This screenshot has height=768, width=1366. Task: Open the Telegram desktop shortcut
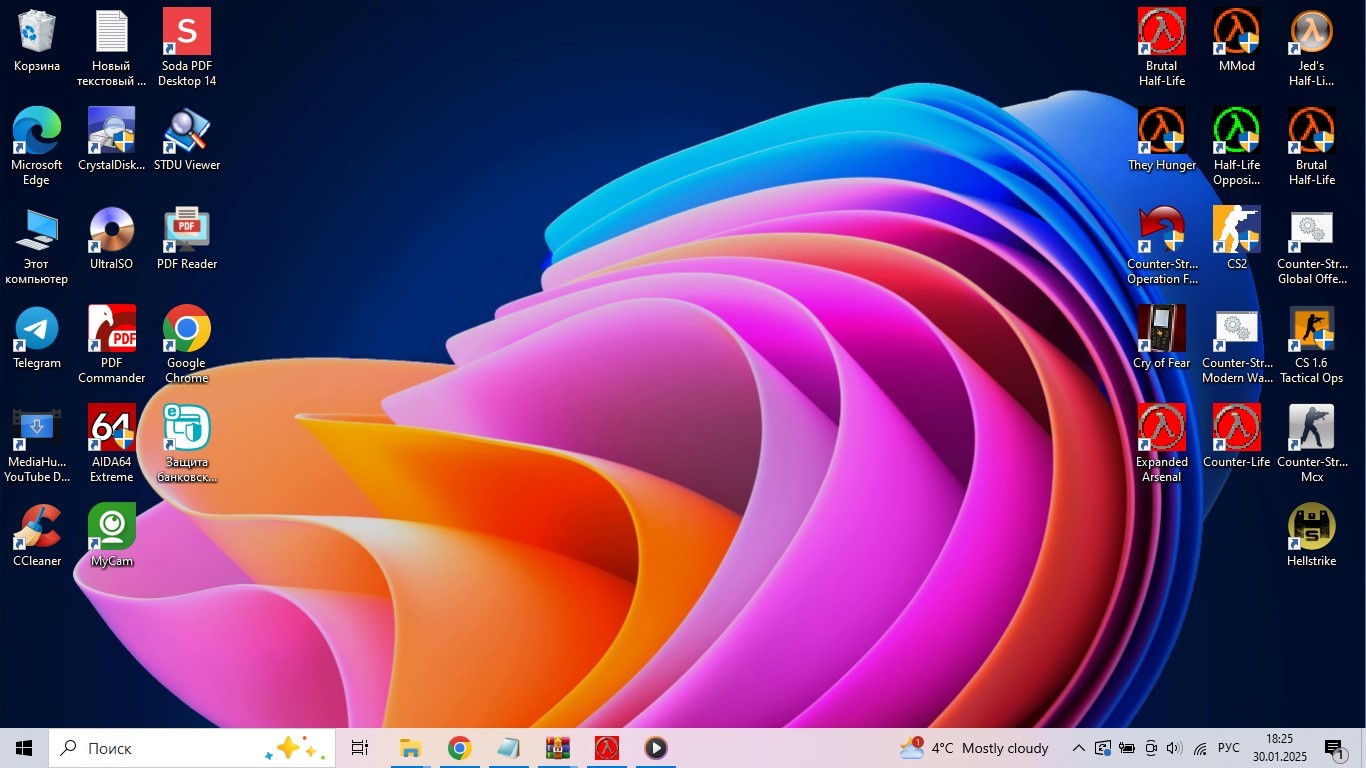click(x=37, y=330)
